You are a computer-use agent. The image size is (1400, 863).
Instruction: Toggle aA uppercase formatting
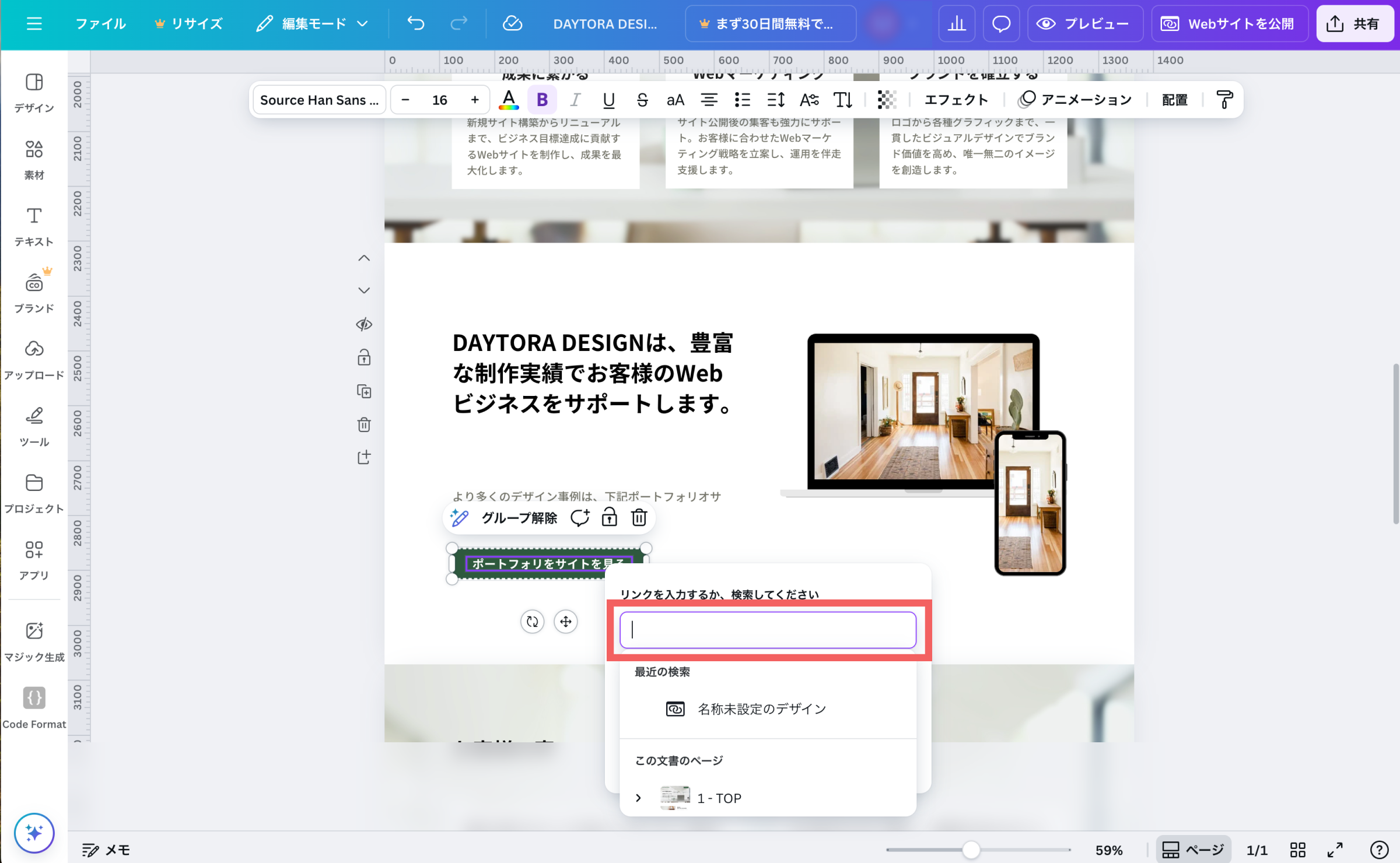pyautogui.click(x=675, y=100)
